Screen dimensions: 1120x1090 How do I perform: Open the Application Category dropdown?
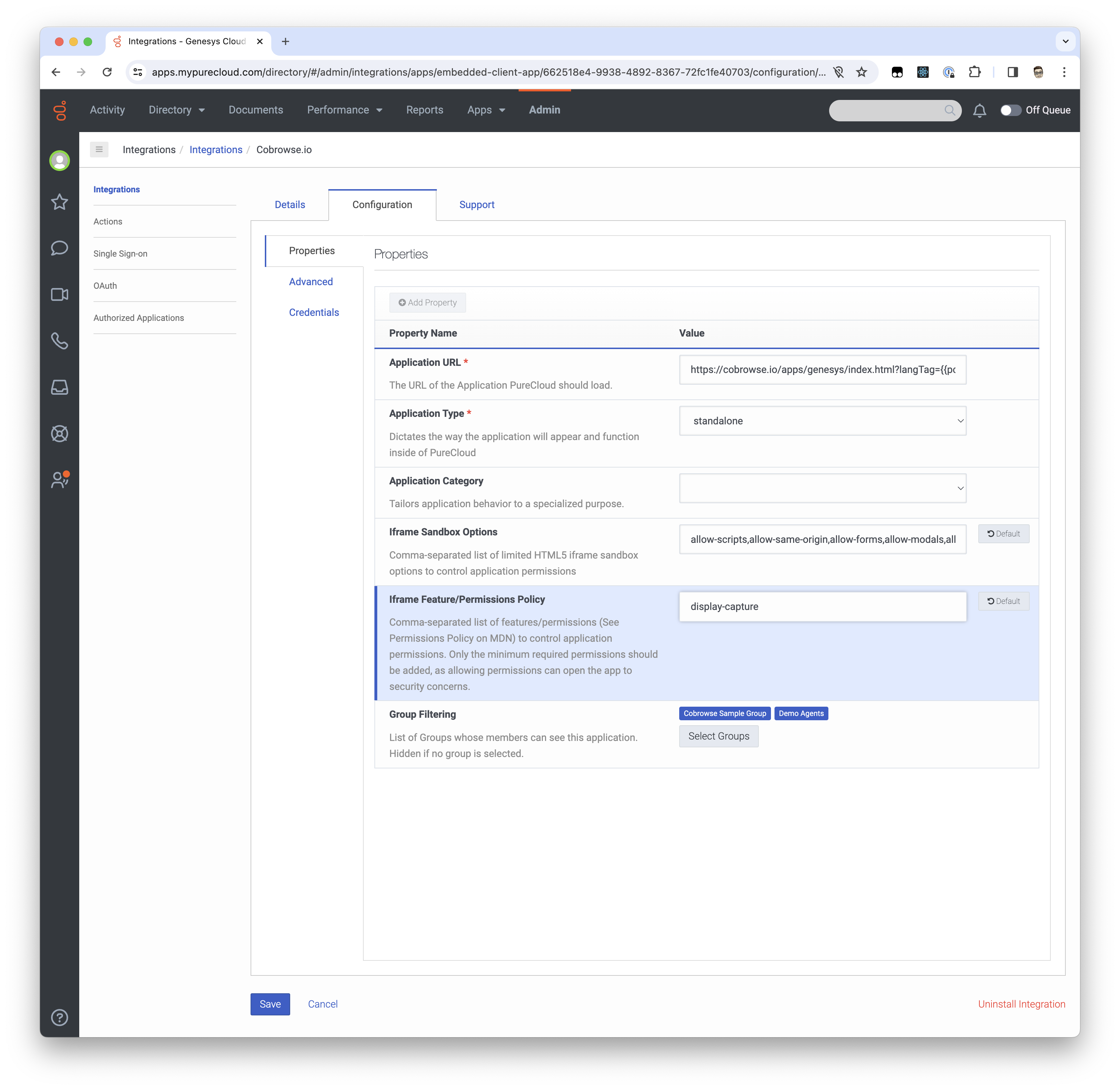click(x=822, y=488)
